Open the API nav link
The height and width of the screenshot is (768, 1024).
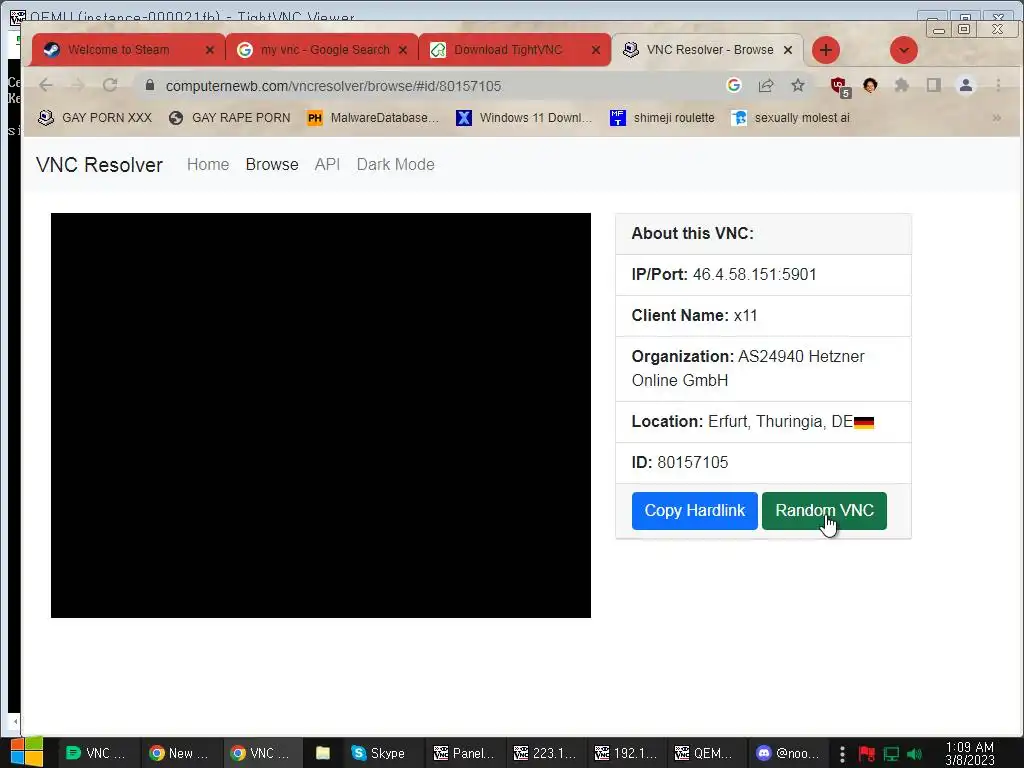[x=327, y=165]
